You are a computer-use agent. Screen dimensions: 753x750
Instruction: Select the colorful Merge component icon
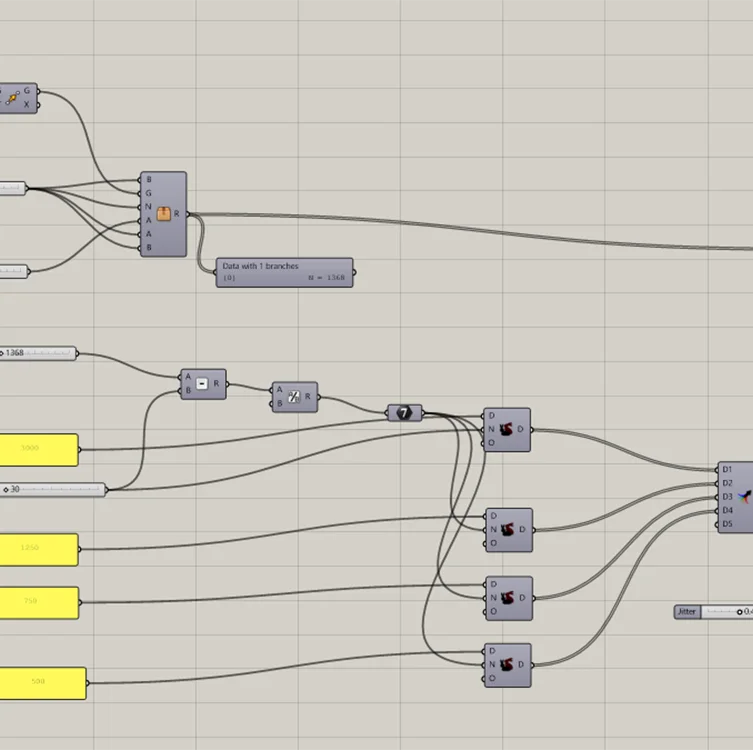[x=744, y=496]
